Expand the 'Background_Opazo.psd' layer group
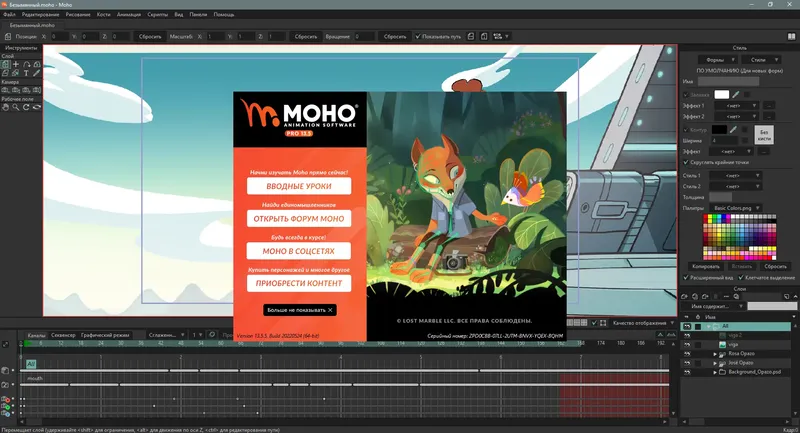This screenshot has height=433, width=800. pyautogui.click(x=715, y=372)
